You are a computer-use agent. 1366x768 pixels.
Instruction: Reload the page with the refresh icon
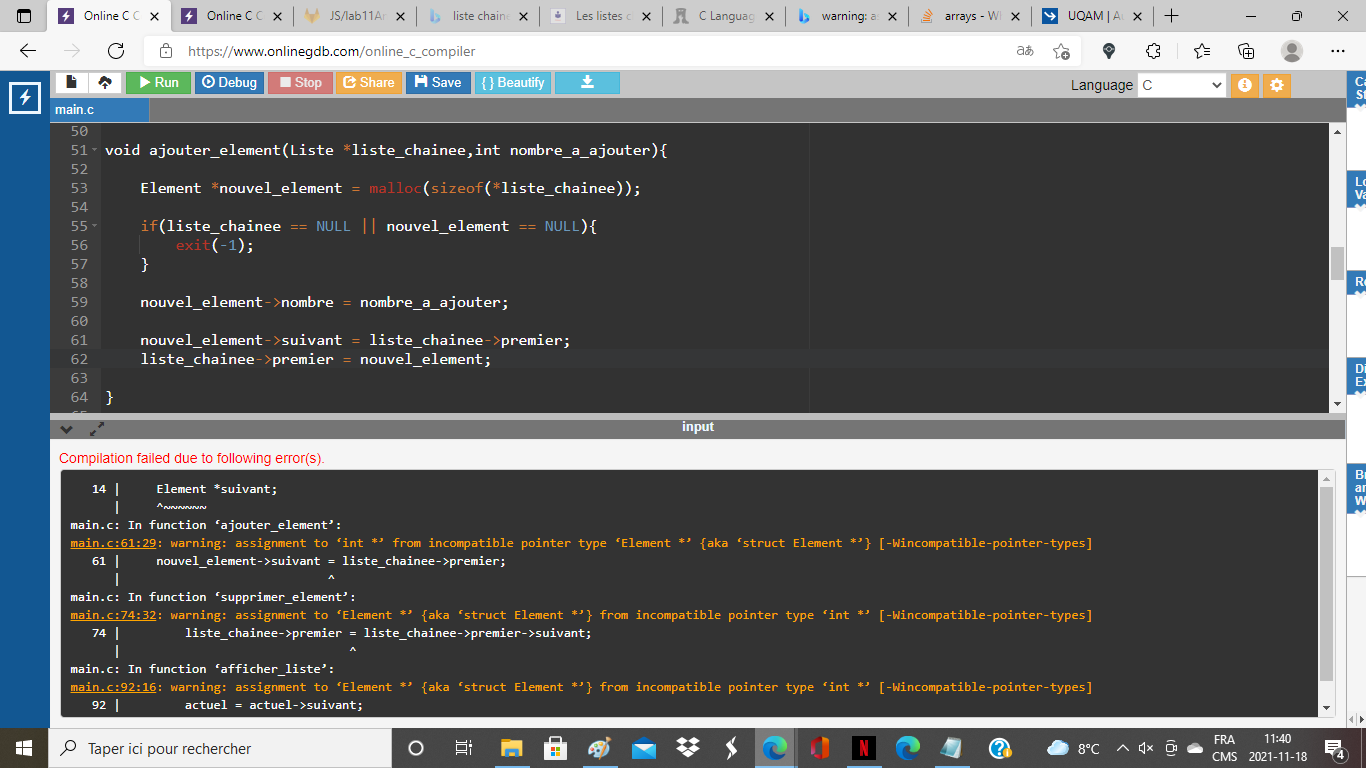click(116, 51)
